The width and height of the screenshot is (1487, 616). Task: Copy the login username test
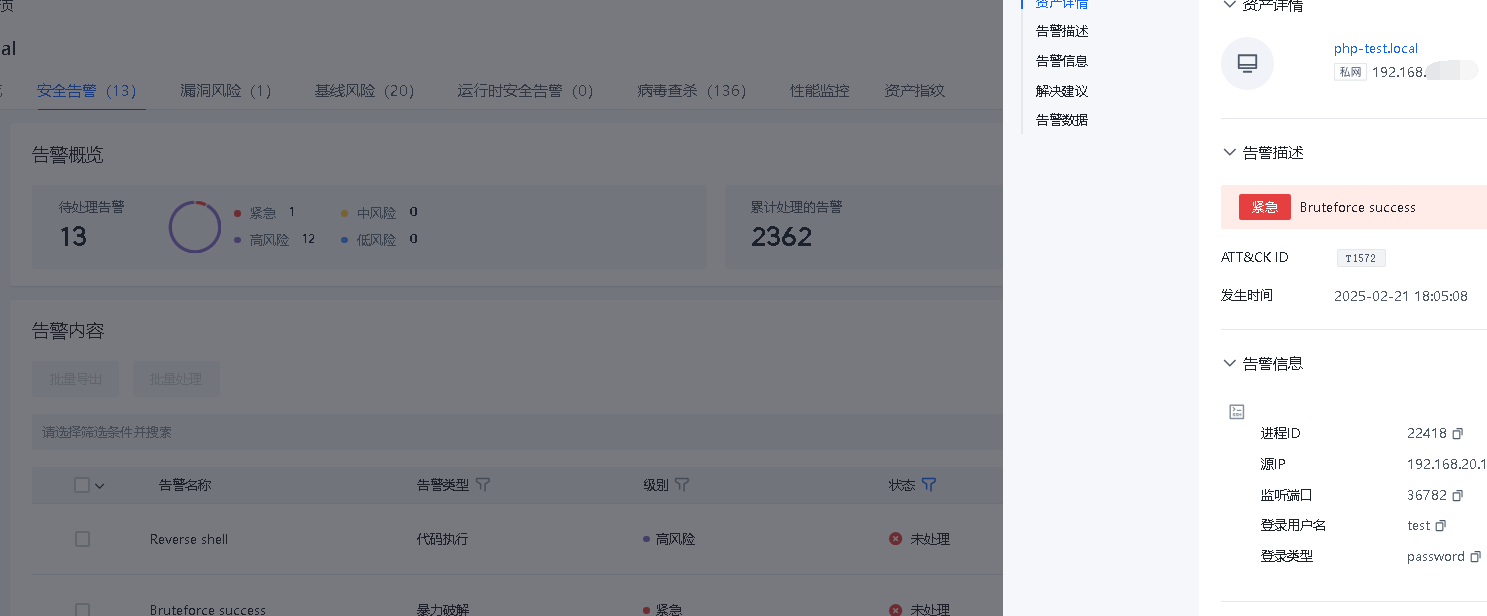[x=1440, y=526]
